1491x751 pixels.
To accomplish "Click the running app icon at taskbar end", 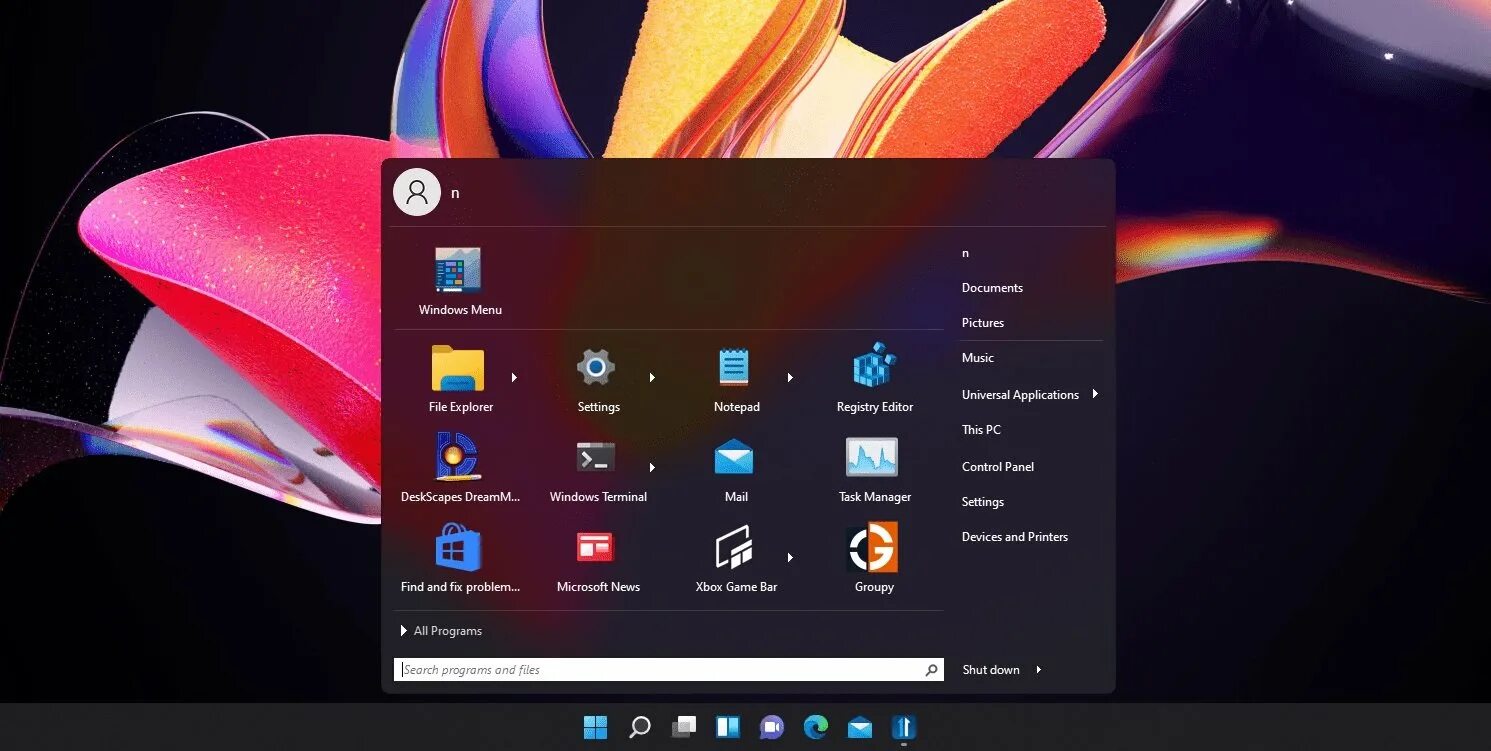I will 904,727.
